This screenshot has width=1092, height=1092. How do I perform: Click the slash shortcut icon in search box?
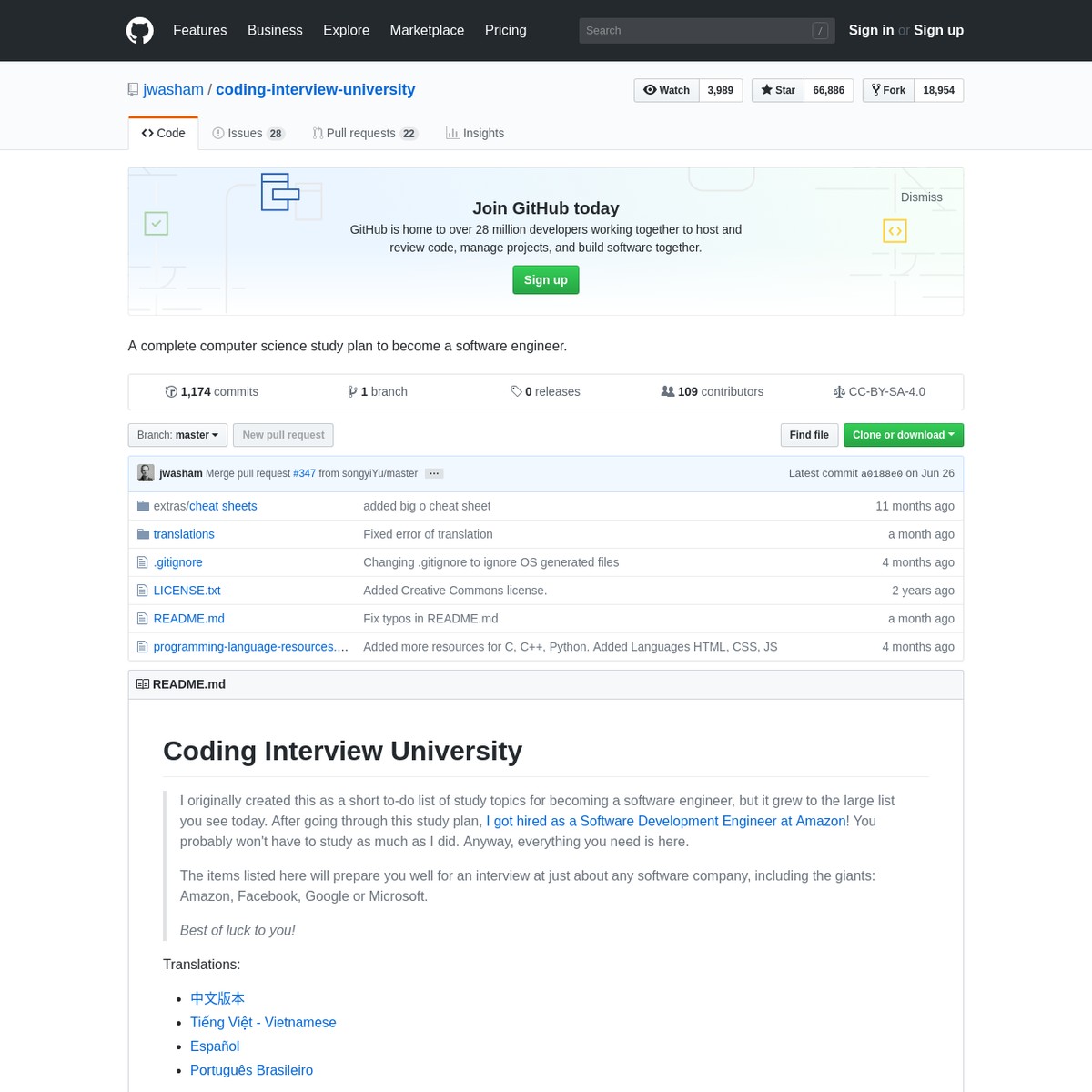pyautogui.click(x=820, y=30)
